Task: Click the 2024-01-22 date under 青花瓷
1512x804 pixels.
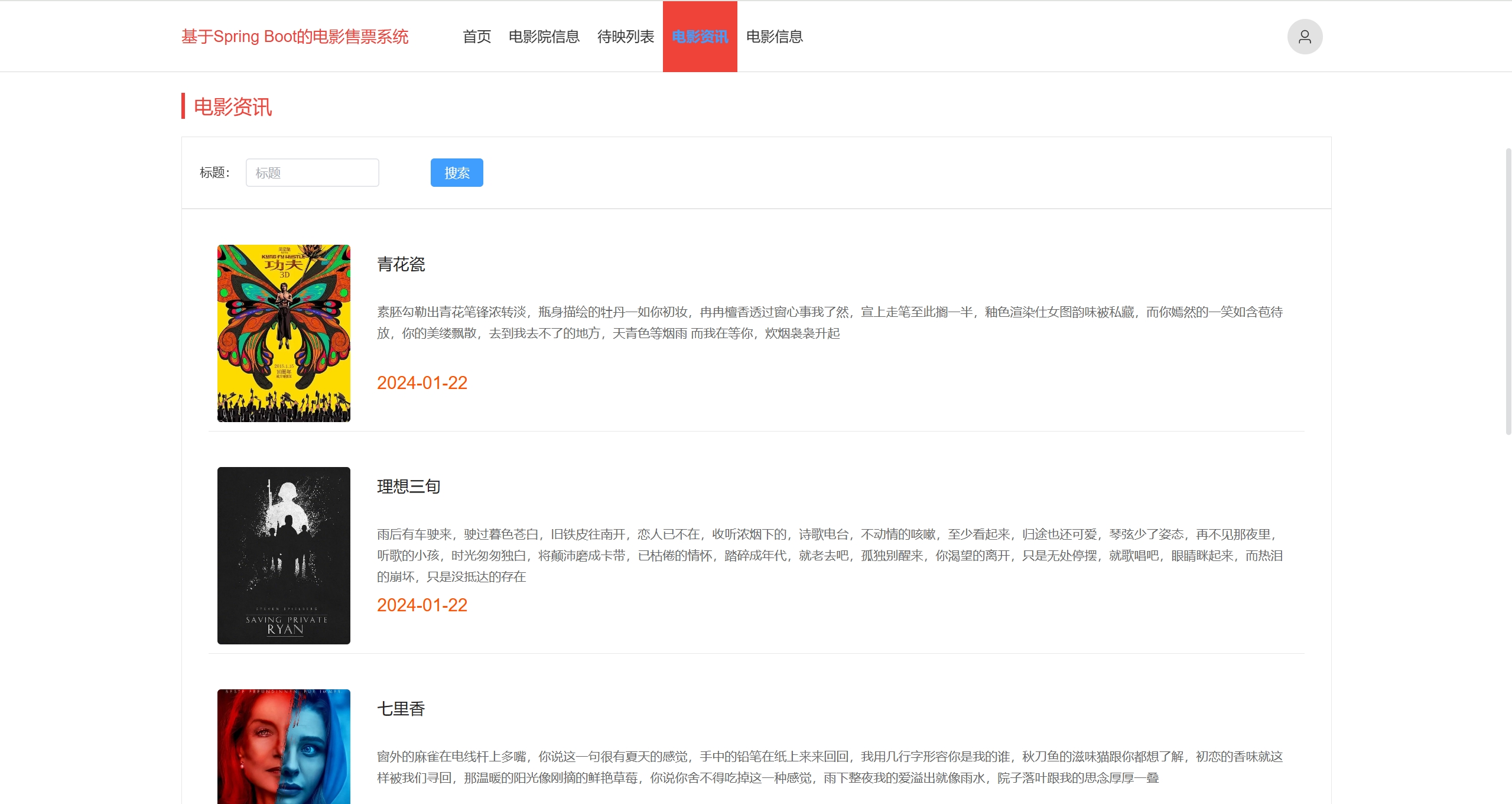Action: click(x=422, y=383)
